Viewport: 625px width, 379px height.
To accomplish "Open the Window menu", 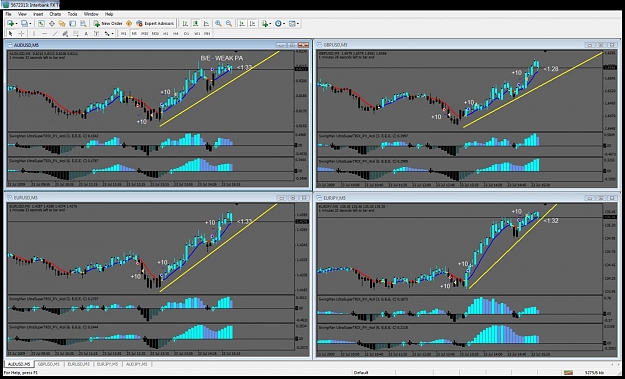I will (x=91, y=14).
